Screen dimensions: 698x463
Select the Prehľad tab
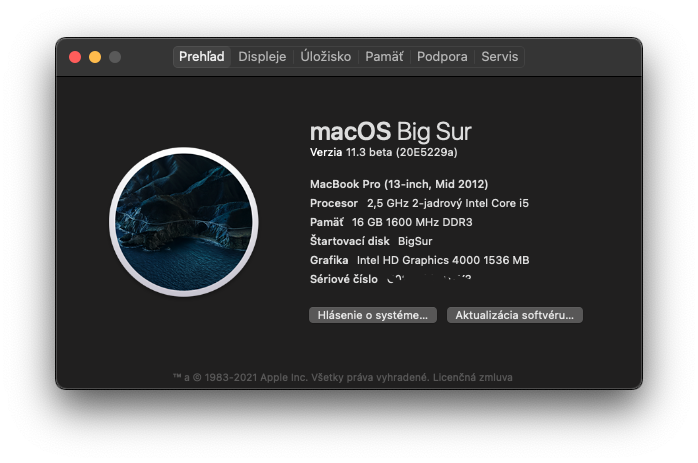[202, 57]
